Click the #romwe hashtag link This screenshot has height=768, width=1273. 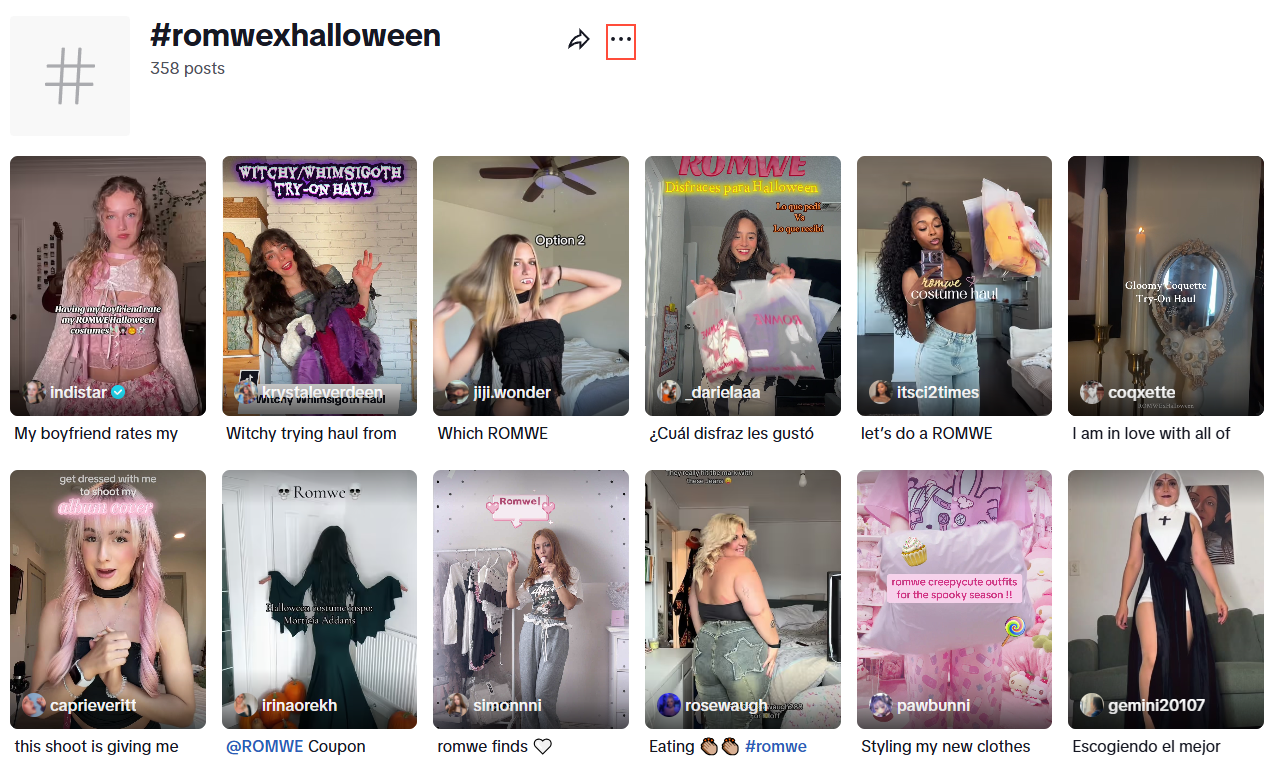tap(776, 746)
